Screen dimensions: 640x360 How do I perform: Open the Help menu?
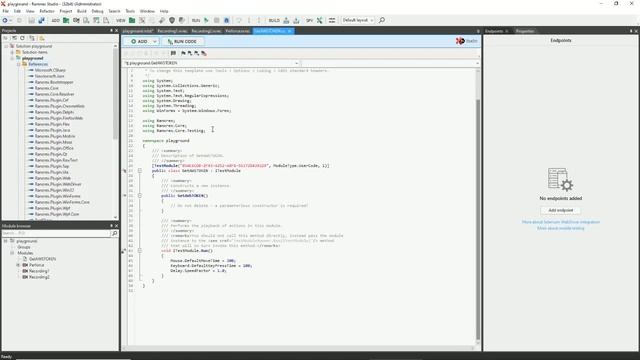pyautogui.click(x=164, y=11)
